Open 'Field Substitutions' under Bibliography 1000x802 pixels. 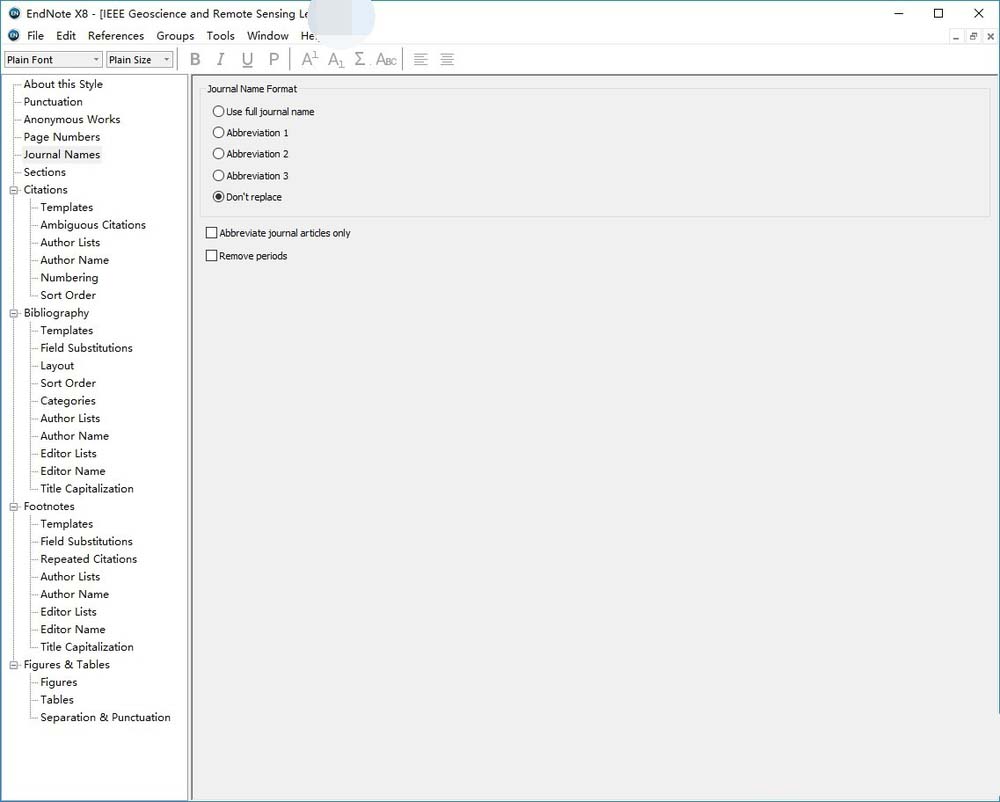pyautogui.click(x=86, y=348)
